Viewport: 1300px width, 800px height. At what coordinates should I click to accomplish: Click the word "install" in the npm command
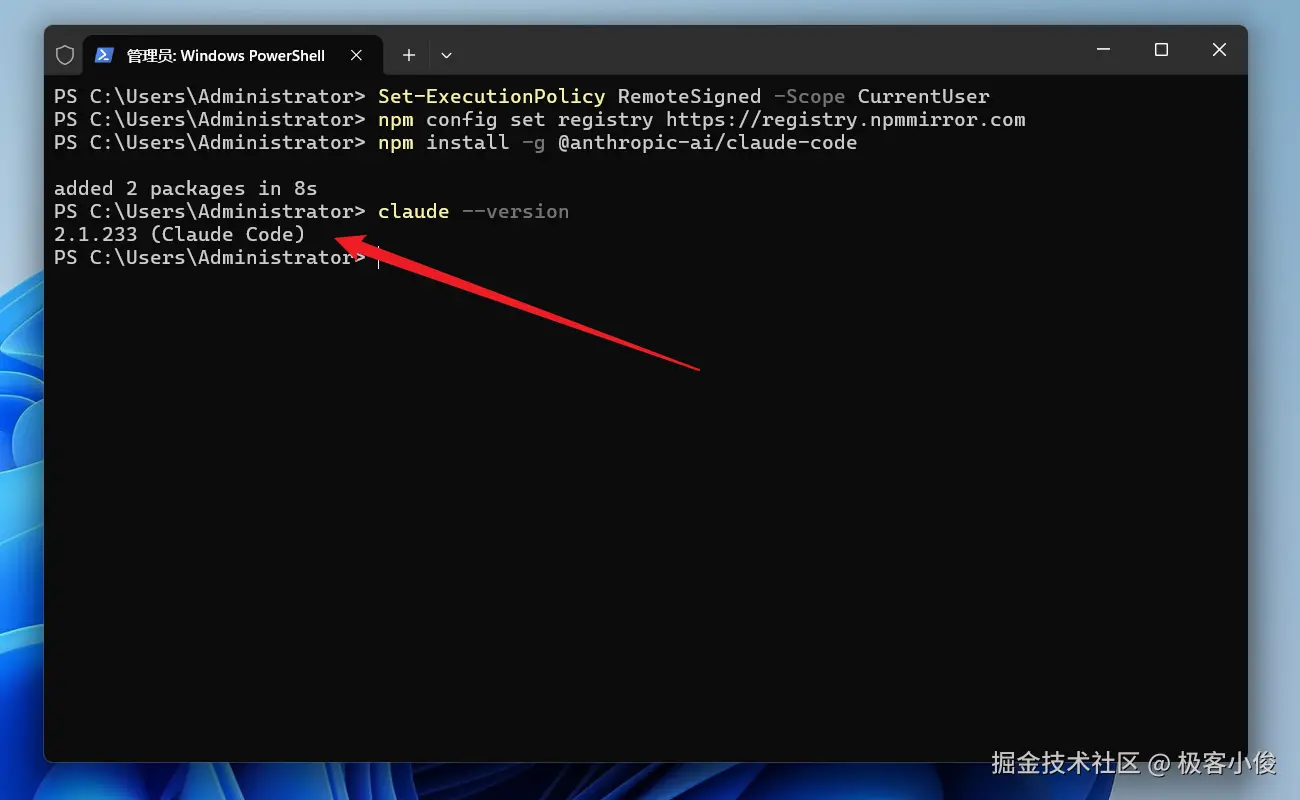pos(467,143)
